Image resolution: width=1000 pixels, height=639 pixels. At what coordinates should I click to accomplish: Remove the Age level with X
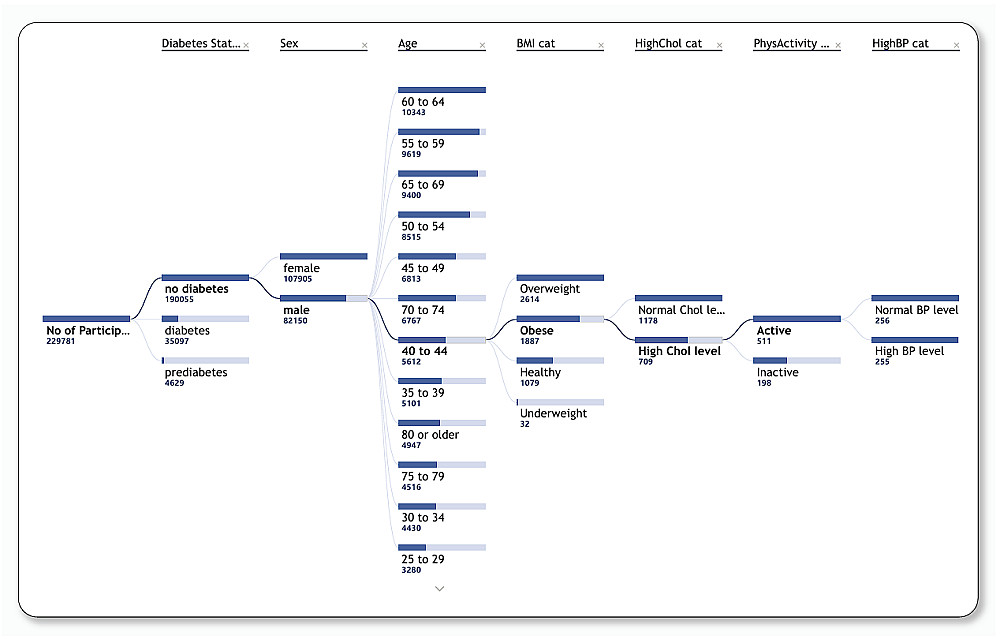click(482, 46)
